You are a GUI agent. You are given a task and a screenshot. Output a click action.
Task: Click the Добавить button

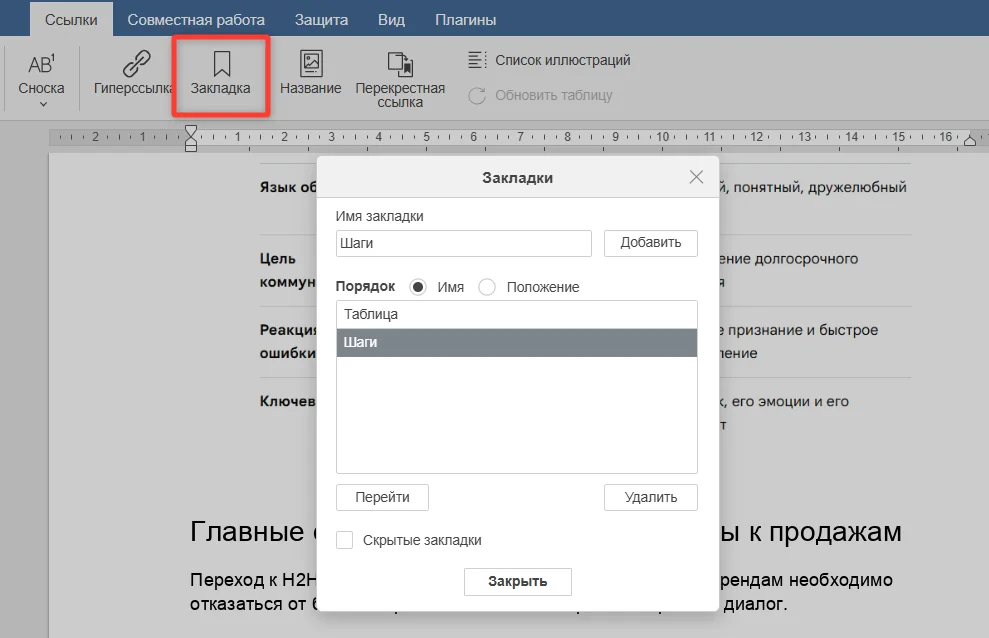[651, 243]
